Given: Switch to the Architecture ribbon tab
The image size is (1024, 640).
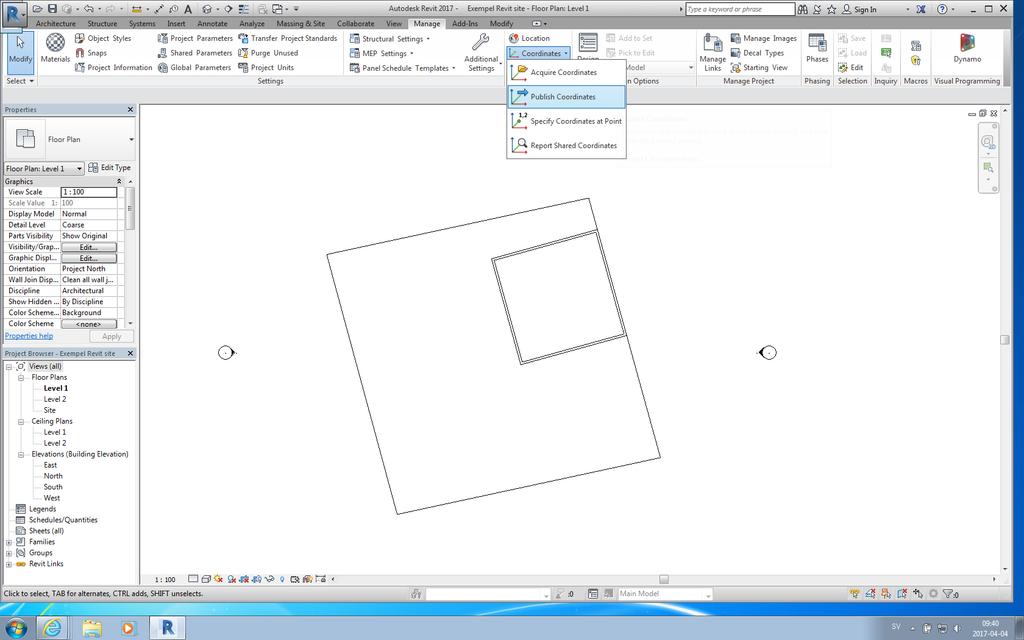Looking at the screenshot, I should tap(56, 24).
